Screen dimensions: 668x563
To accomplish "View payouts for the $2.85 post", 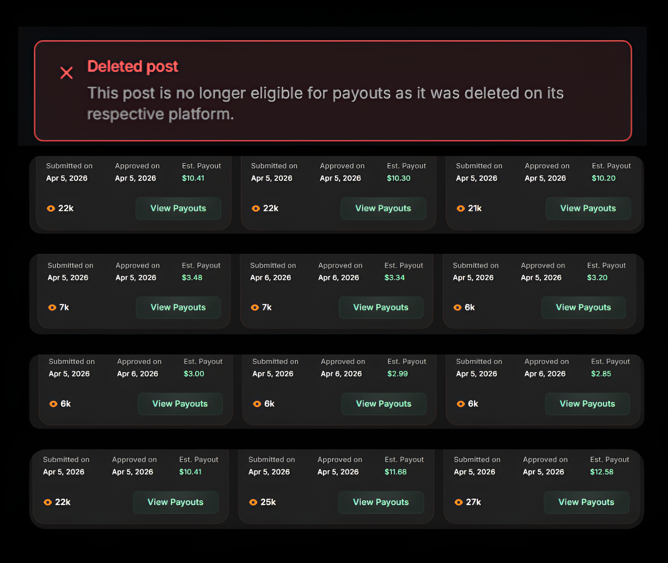I will pos(587,404).
